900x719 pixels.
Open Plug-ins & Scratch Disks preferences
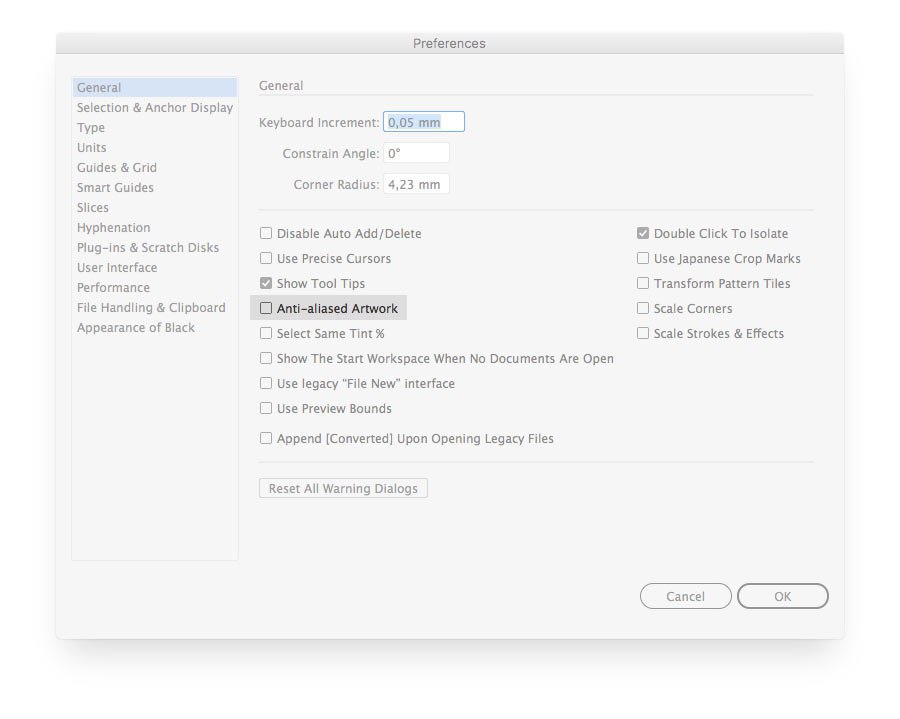(x=154, y=247)
